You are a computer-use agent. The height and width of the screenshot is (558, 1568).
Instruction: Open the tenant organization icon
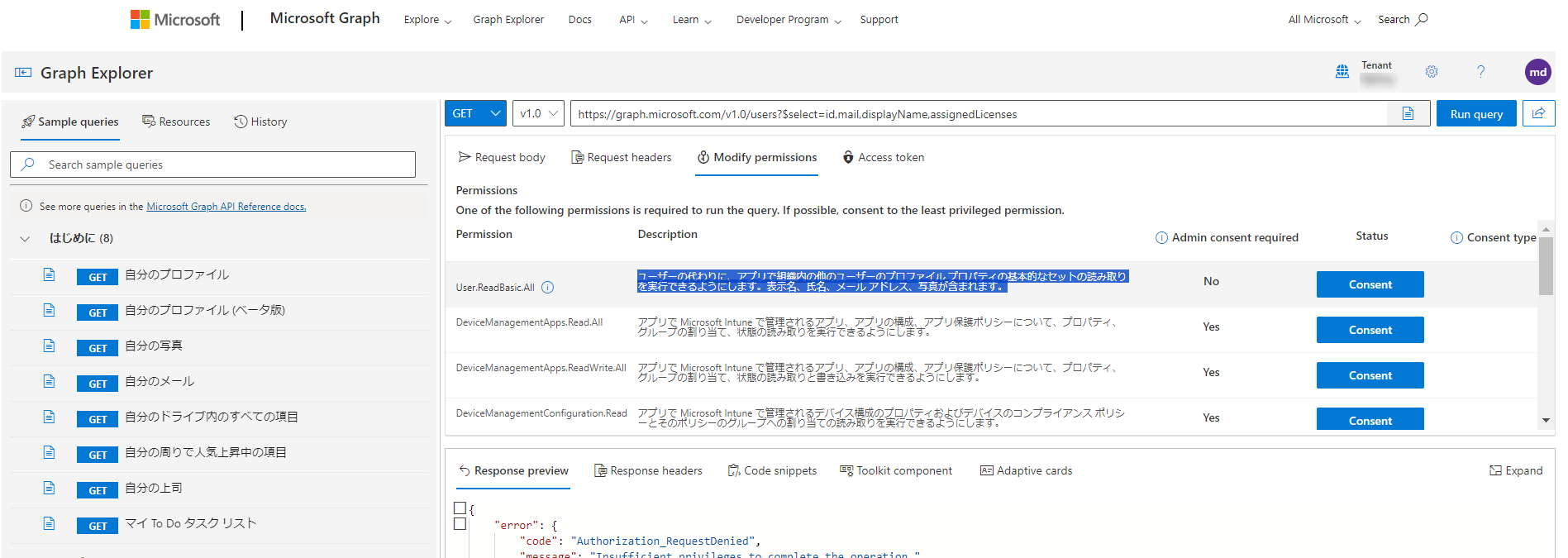(x=1342, y=72)
